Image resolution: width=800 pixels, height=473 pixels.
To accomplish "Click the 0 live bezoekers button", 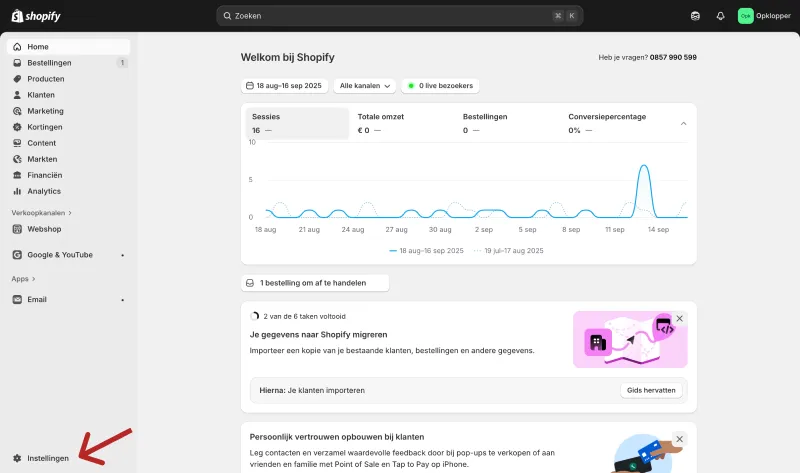I will (x=440, y=86).
